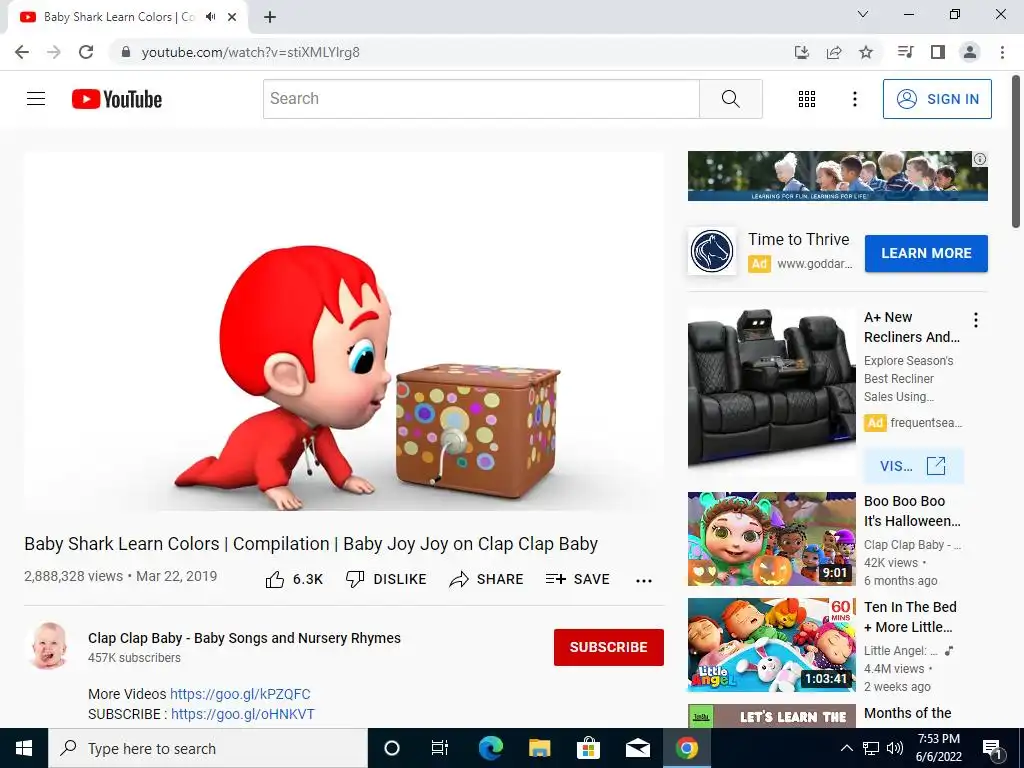Focus the YouTube search field
Image resolution: width=1024 pixels, height=768 pixels.
click(x=481, y=99)
